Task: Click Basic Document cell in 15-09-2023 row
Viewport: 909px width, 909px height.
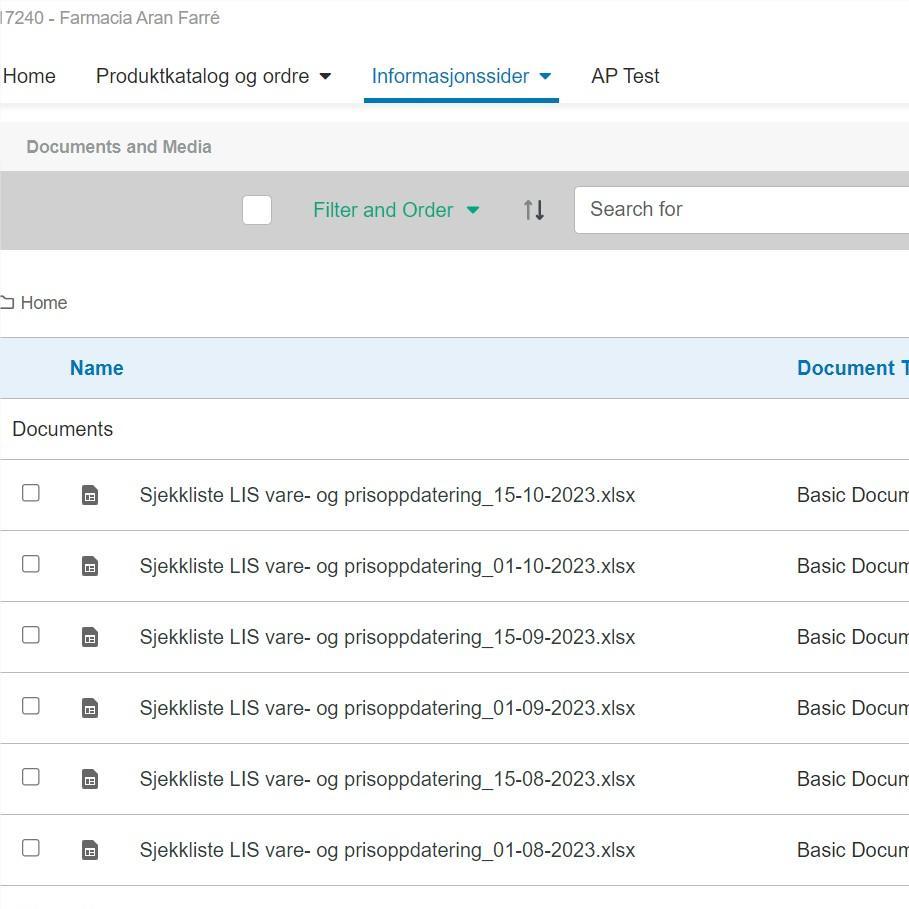Action: click(x=853, y=637)
